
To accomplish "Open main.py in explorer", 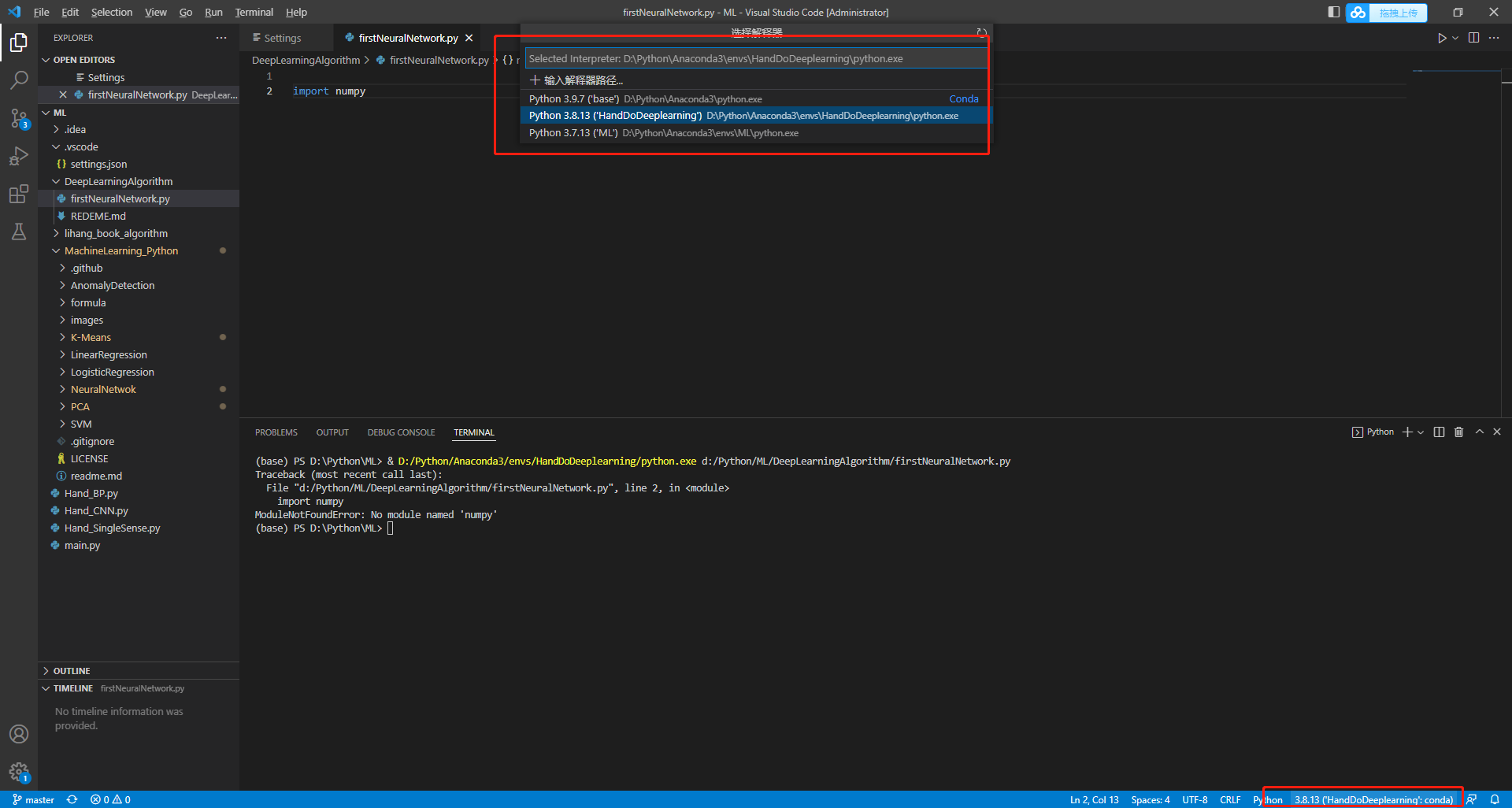I will pyautogui.click(x=82, y=545).
